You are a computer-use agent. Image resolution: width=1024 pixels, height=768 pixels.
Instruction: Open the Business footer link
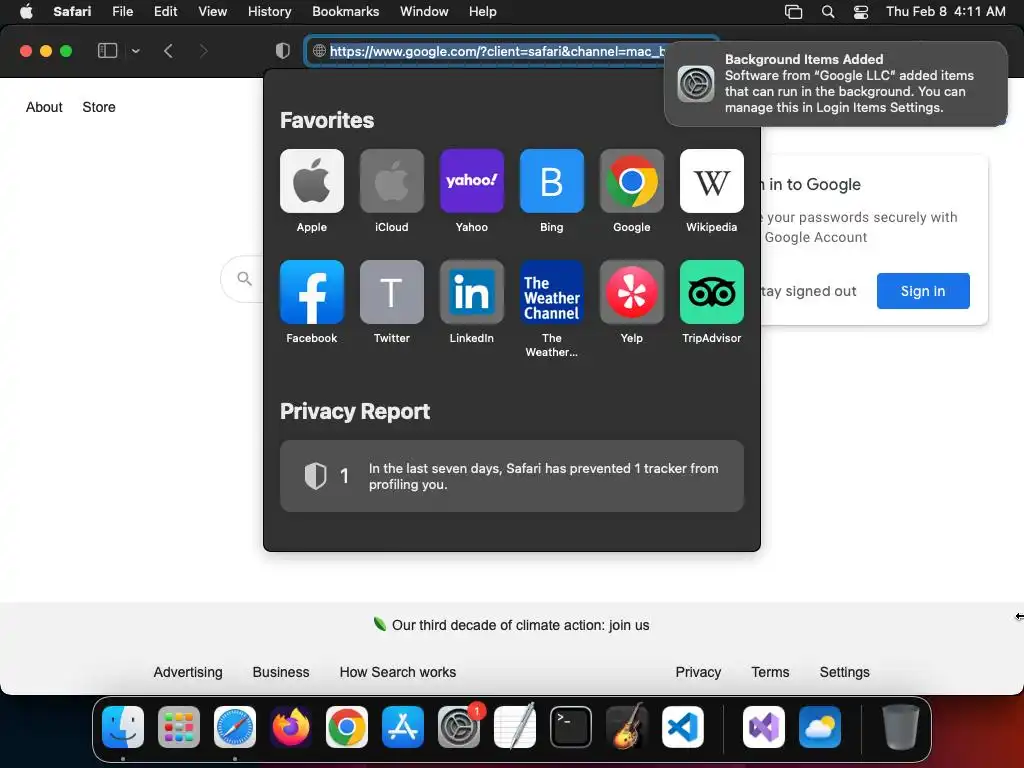point(281,672)
